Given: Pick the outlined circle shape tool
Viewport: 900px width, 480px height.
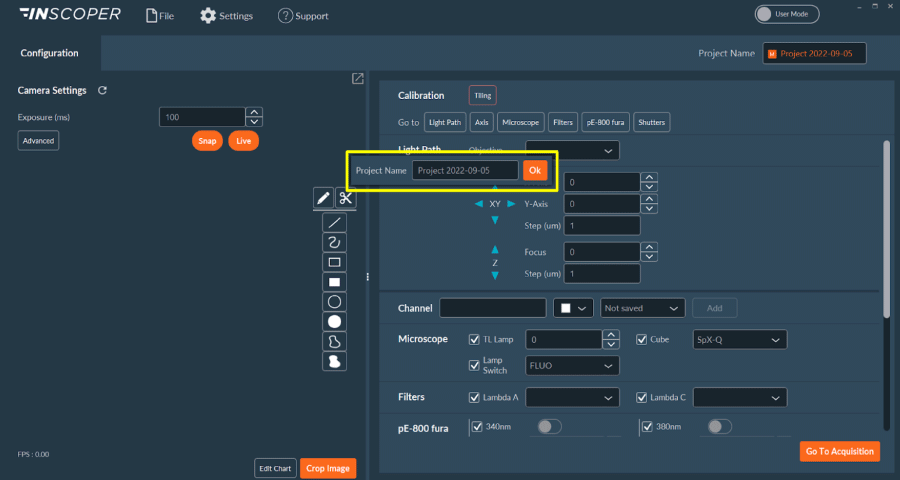Looking at the screenshot, I should pyautogui.click(x=335, y=302).
